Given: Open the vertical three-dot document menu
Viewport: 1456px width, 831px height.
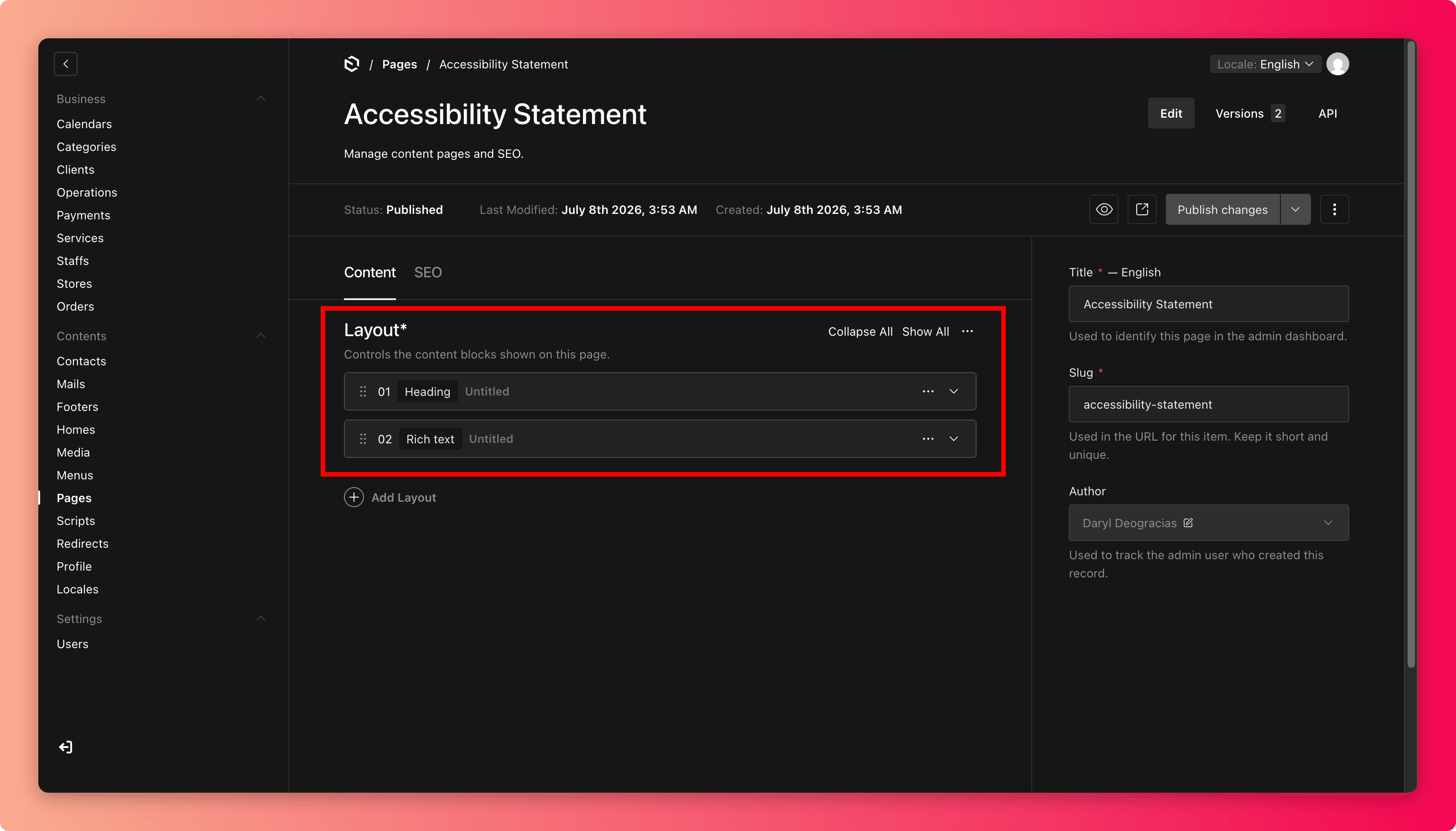Looking at the screenshot, I should [1334, 209].
